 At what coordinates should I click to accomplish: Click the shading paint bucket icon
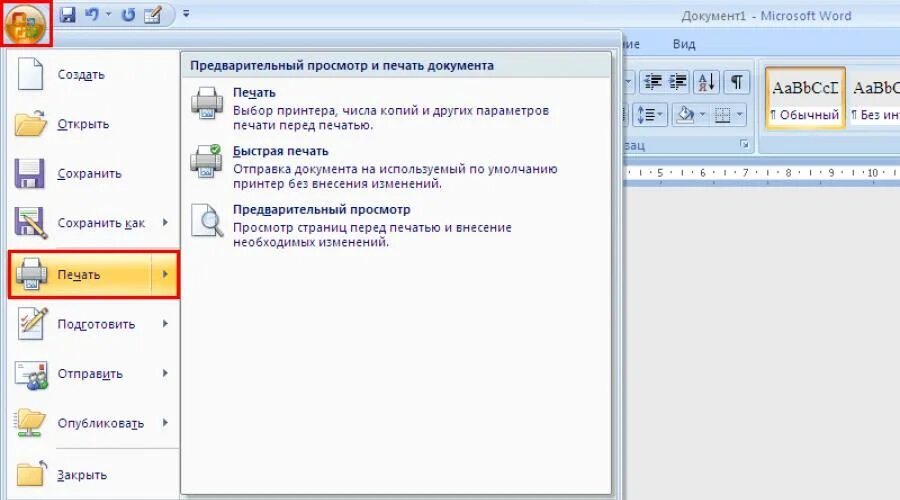[x=685, y=114]
